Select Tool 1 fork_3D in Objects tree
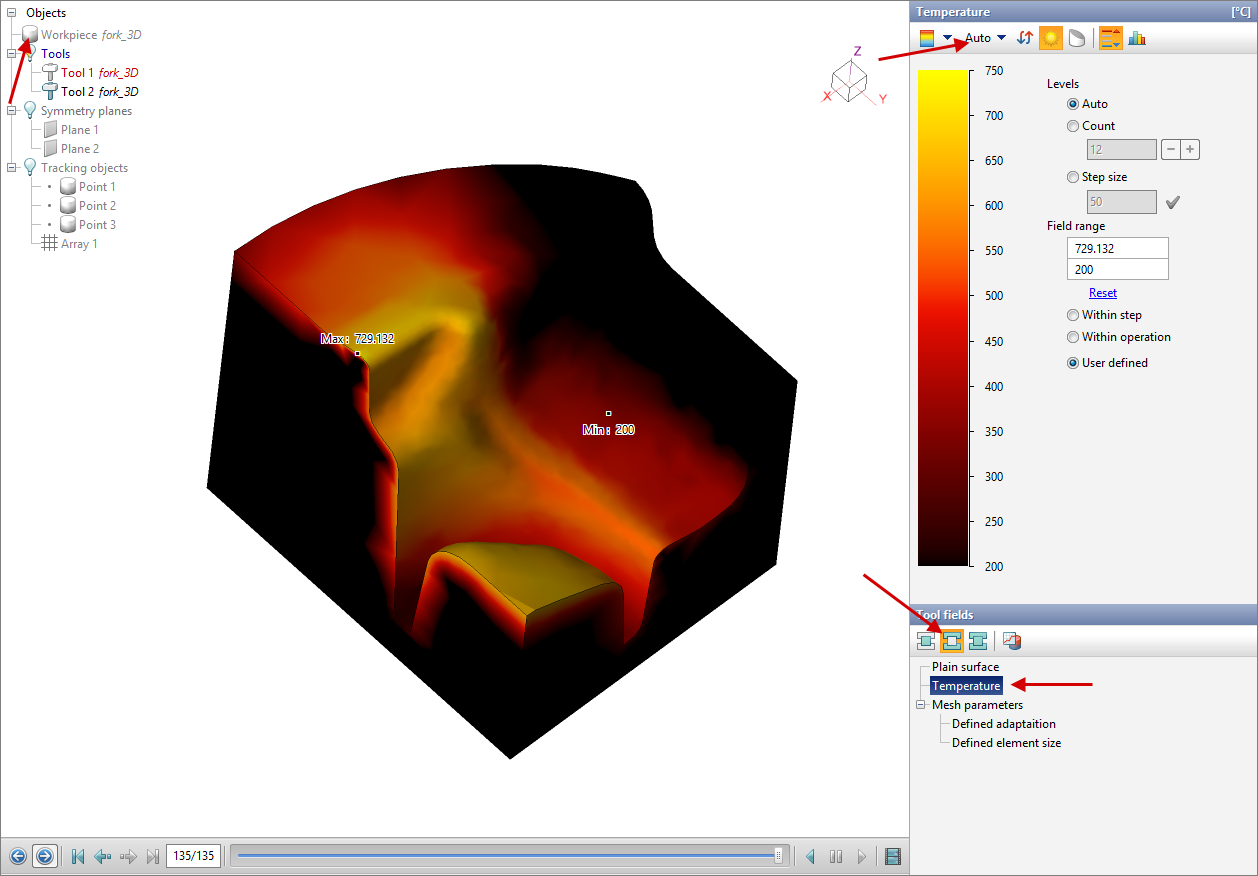1258x876 pixels. click(x=99, y=73)
